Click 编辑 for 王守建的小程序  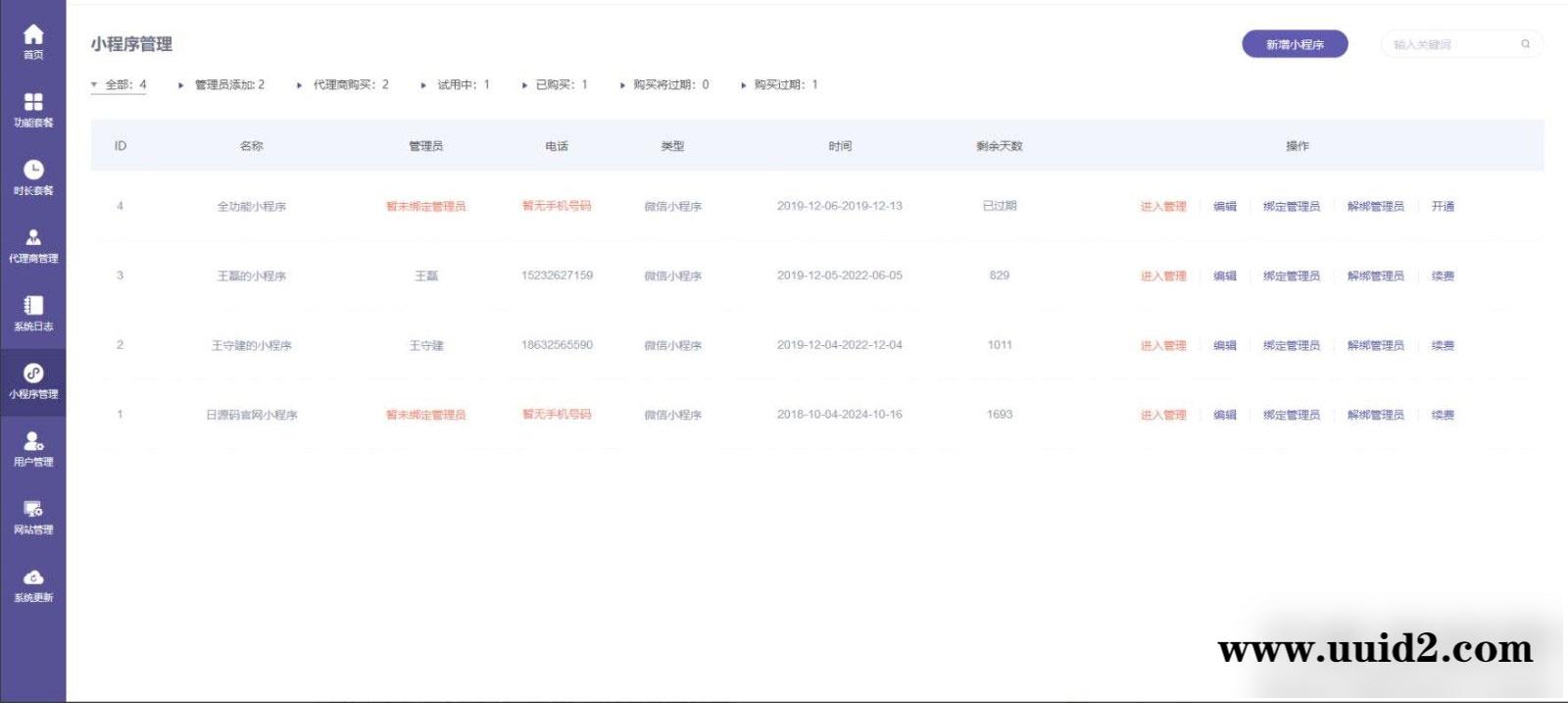[x=1225, y=346]
